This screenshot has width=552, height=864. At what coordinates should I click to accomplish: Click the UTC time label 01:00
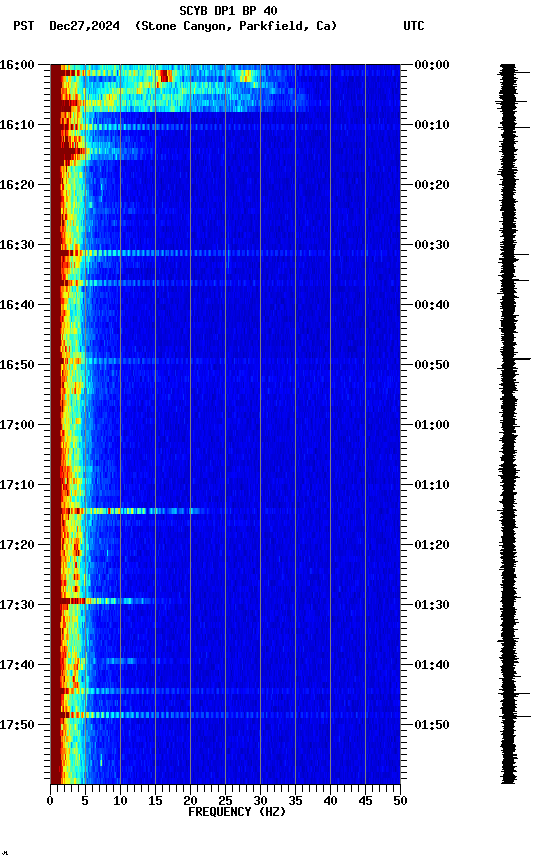(432, 425)
